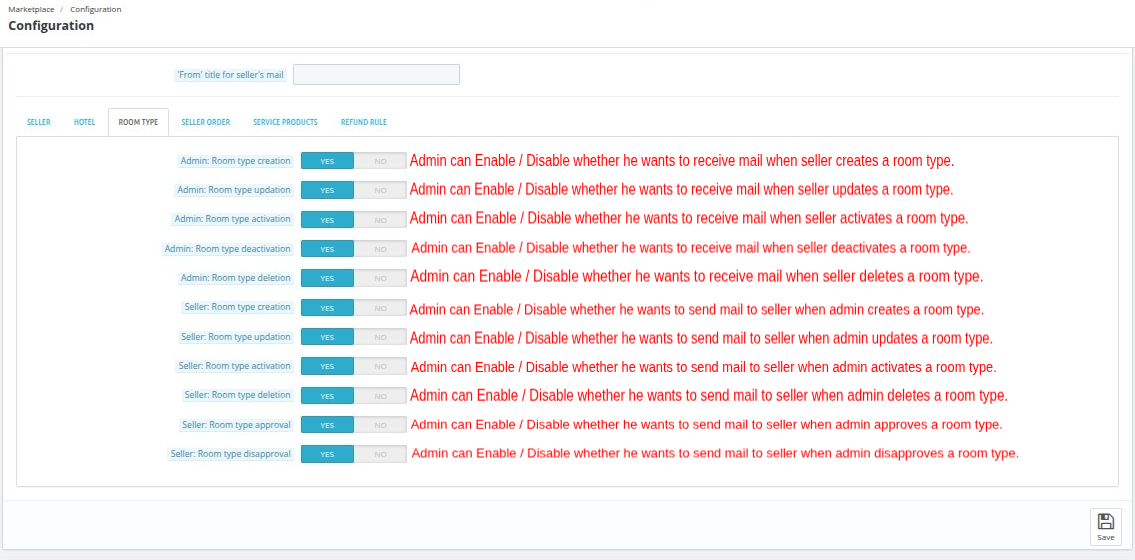Set Seller: Room type approval to YES
Screen dimensions: 1135x560
pos(327,425)
